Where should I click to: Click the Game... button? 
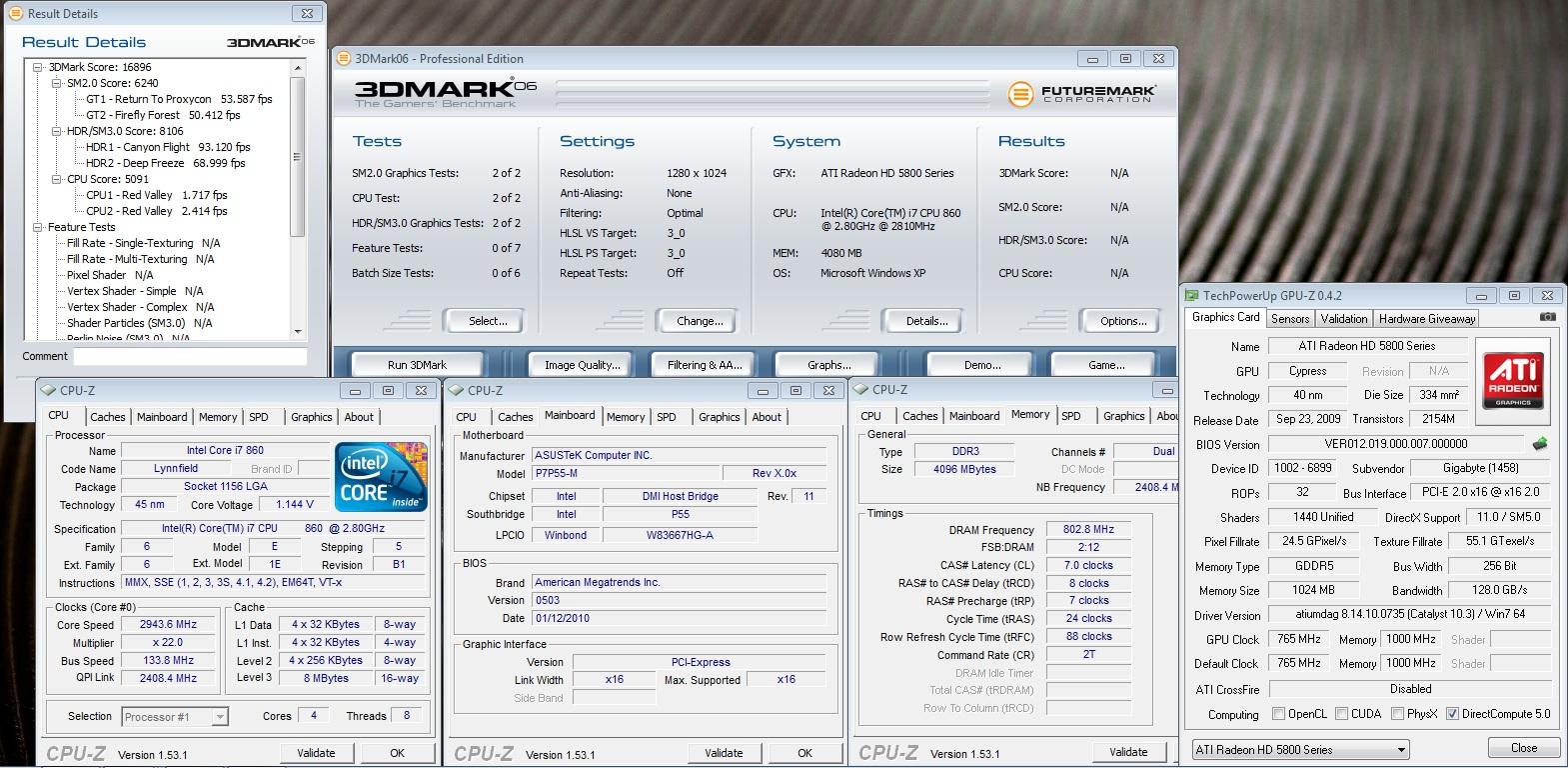click(x=1106, y=365)
